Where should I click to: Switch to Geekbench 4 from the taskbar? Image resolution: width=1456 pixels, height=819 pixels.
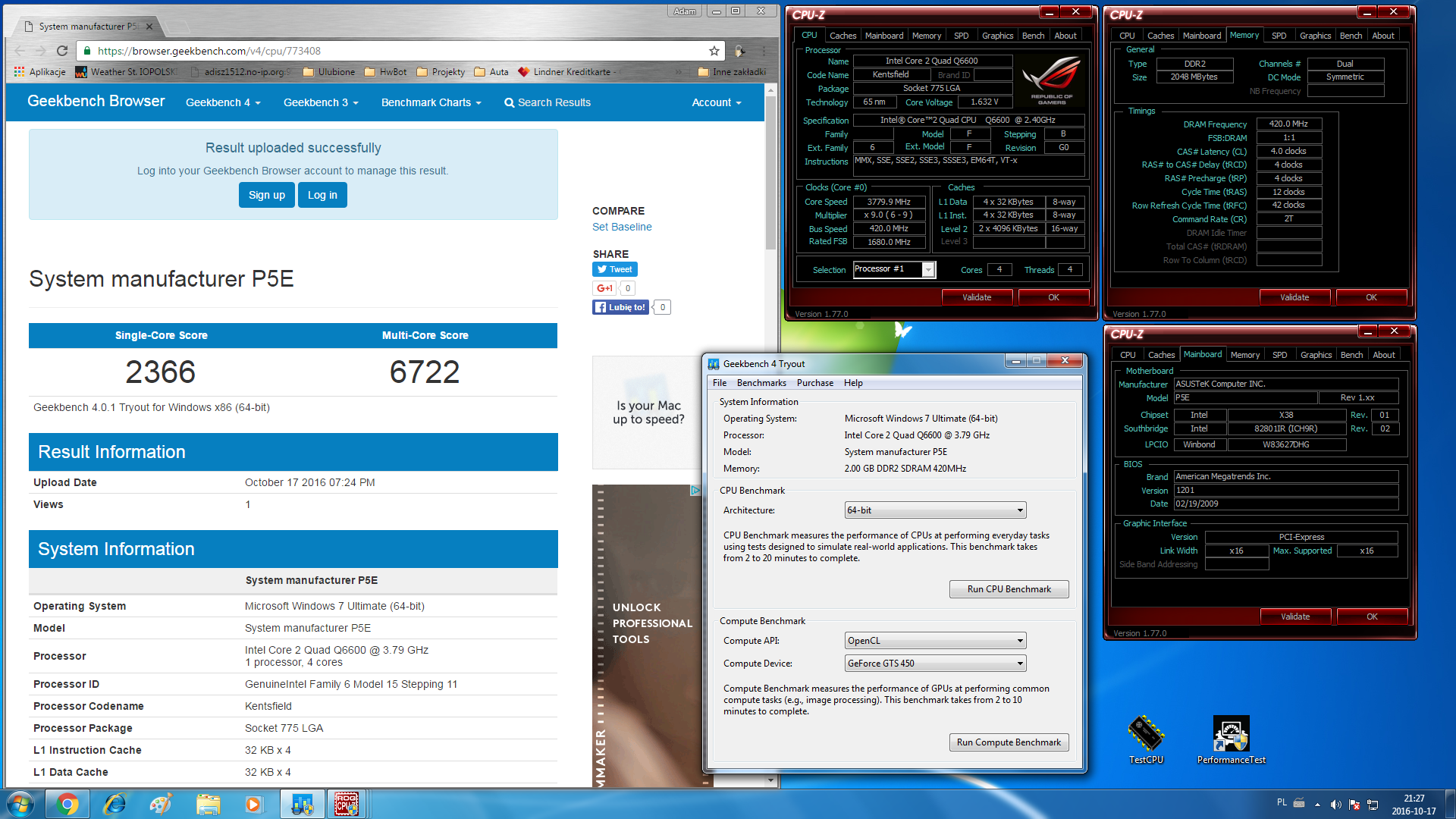click(x=302, y=804)
